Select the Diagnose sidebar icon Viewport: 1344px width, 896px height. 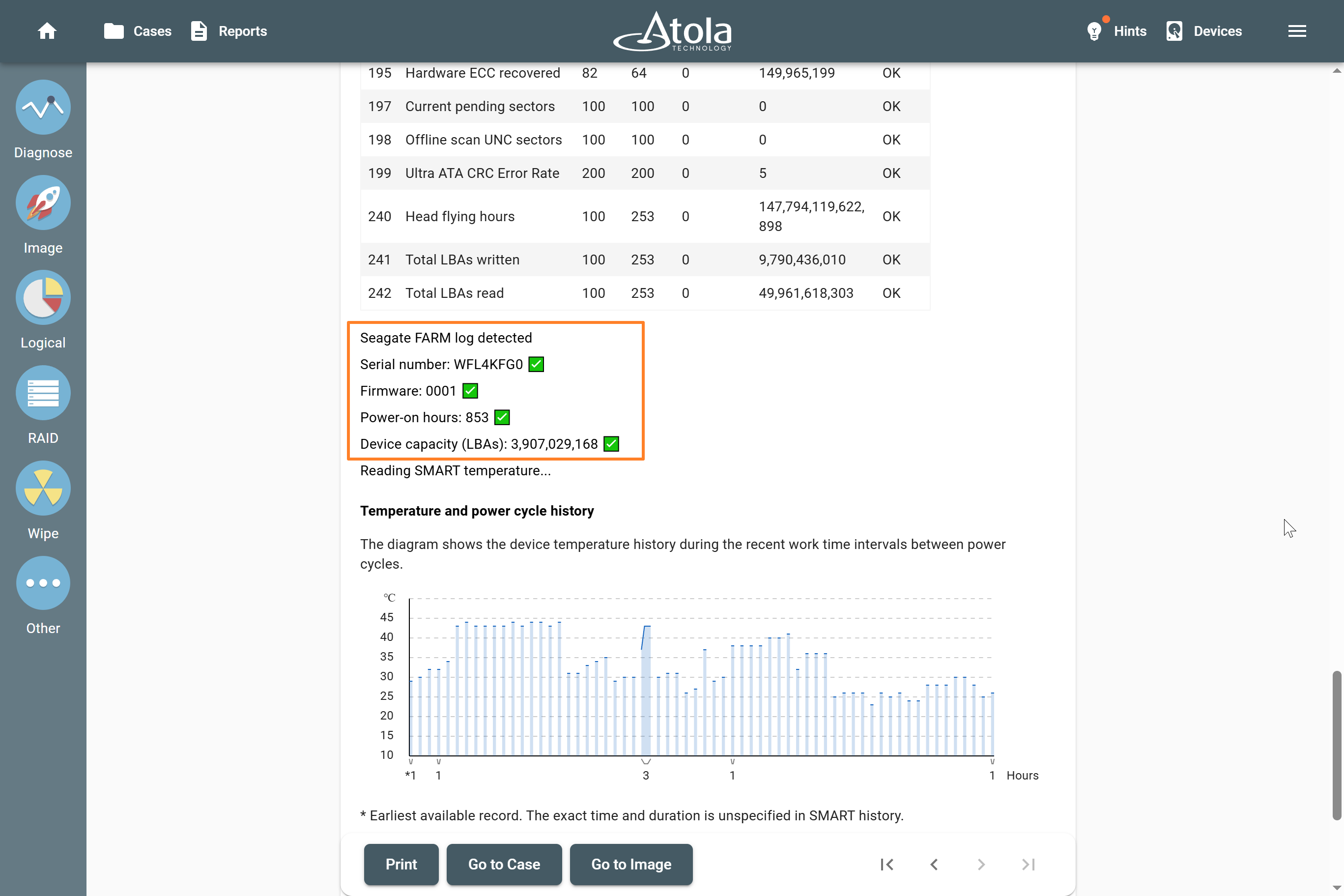(43, 108)
